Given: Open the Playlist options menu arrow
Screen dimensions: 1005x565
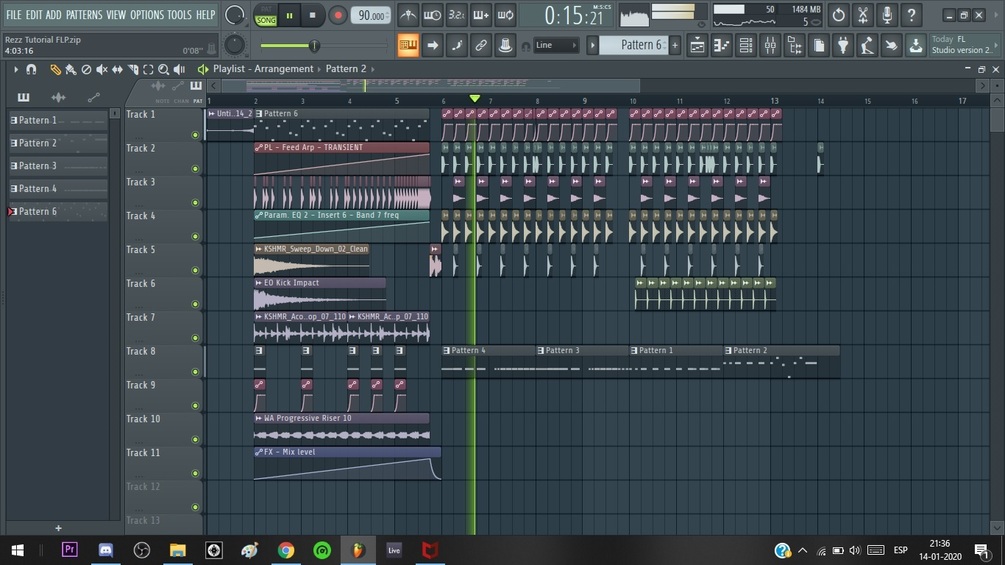Looking at the screenshot, I should 16,69.
